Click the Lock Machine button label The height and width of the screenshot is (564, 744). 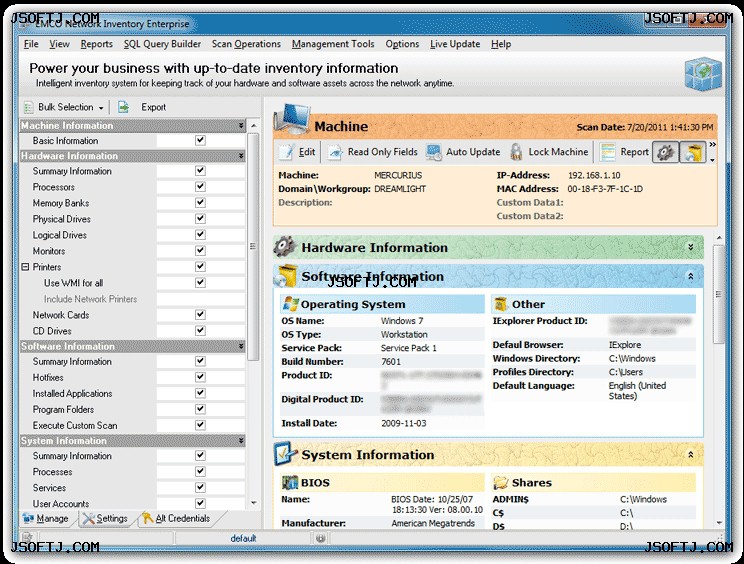pos(558,152)
